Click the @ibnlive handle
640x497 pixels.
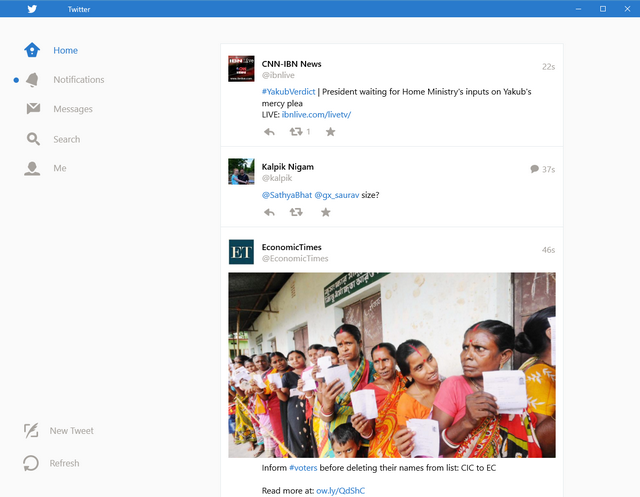(x=278, y=75)
